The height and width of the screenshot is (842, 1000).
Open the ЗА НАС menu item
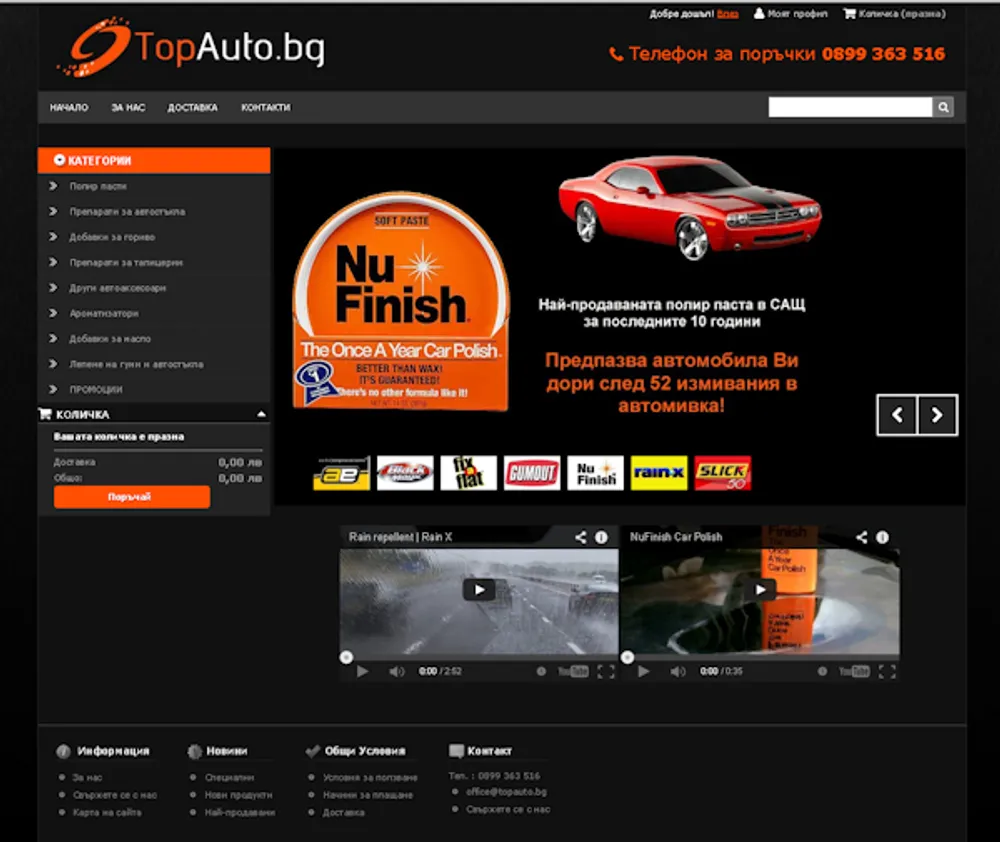pos(128,107)
